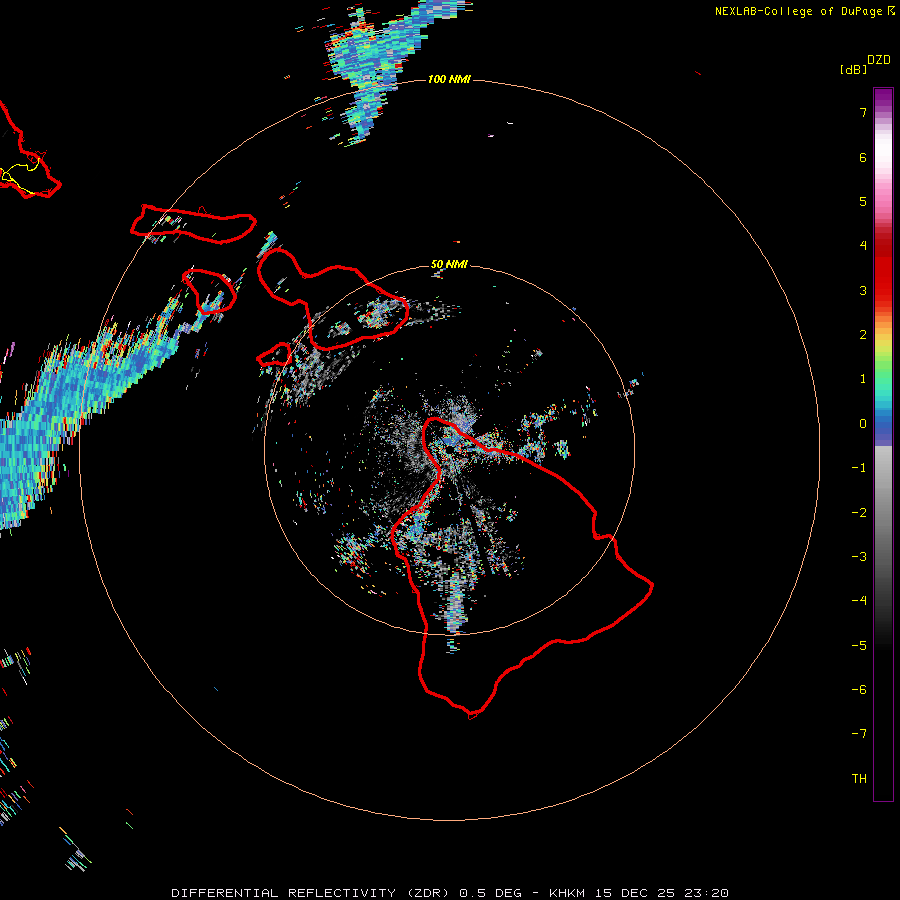900x900 pixels.
Task: Click the [dB] unit label
Action: [x=854, y=69]
